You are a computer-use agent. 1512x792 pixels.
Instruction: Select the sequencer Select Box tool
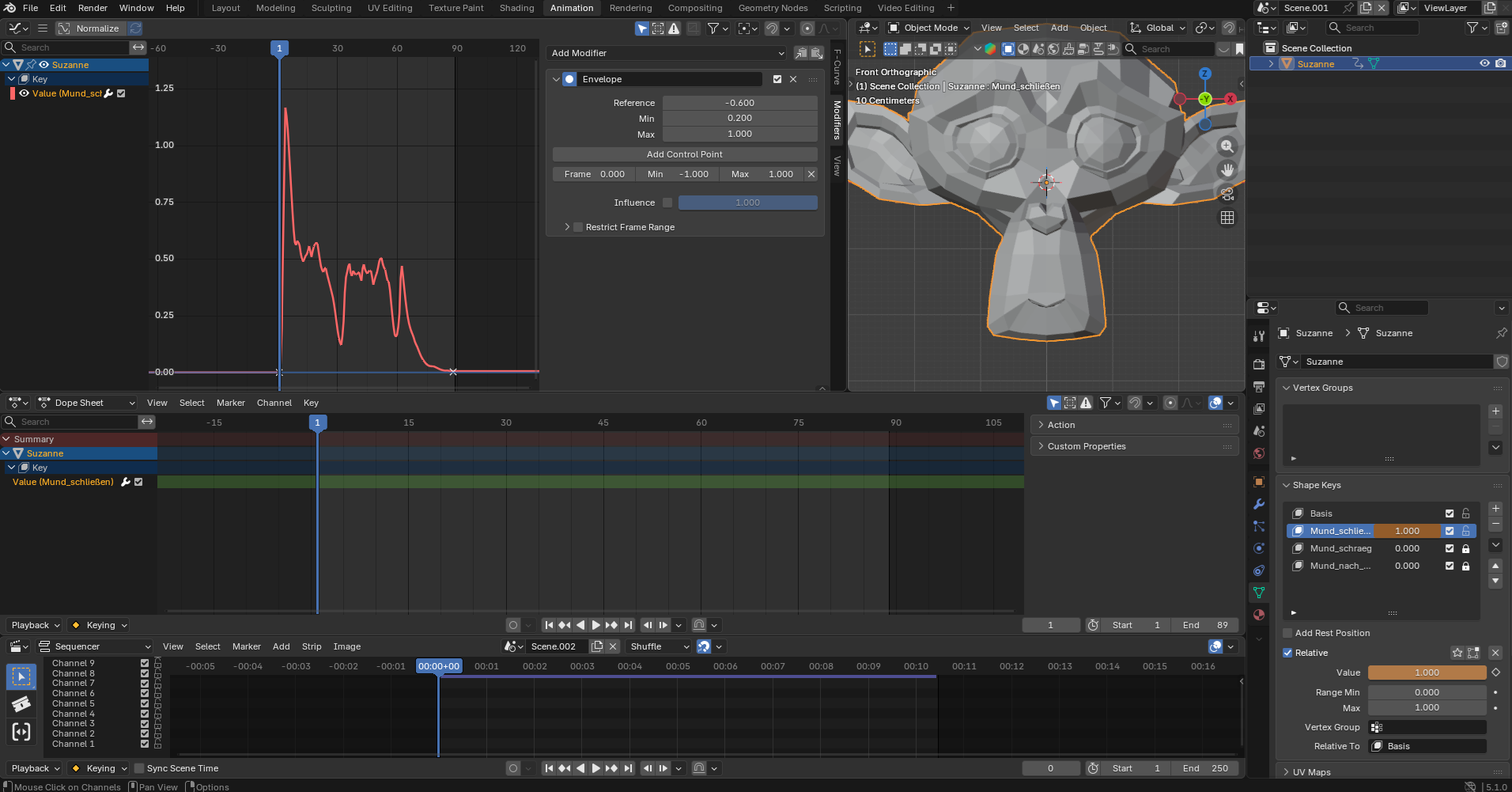point(21,677)
